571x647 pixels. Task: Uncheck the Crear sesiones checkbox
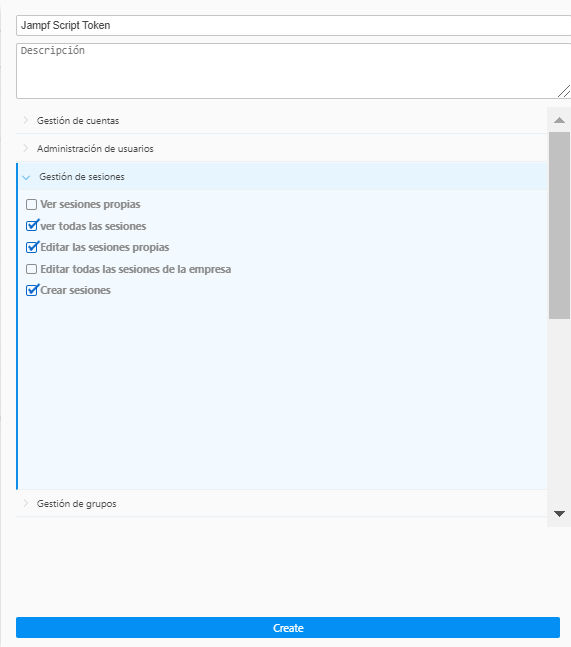coord(31,290)
